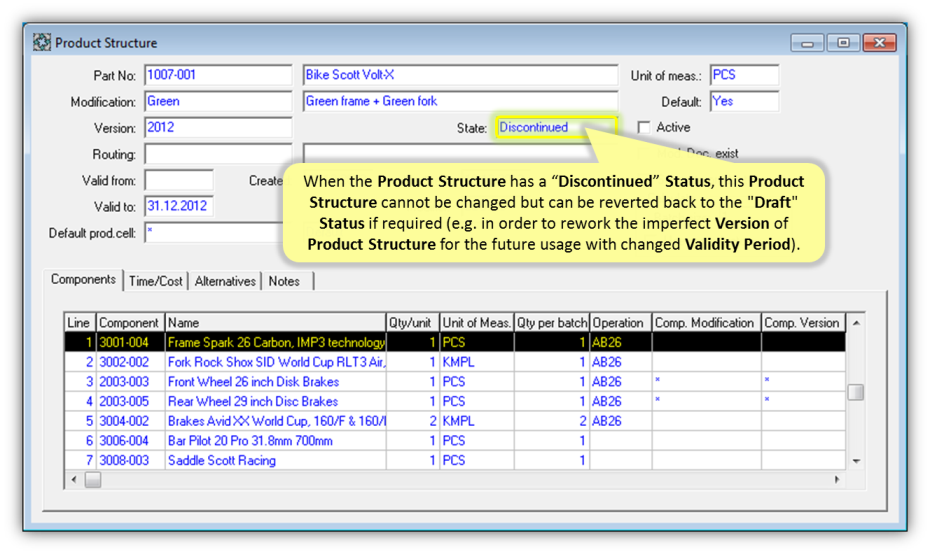
Task: Click the Operation column header
Action: coord(620,323)
